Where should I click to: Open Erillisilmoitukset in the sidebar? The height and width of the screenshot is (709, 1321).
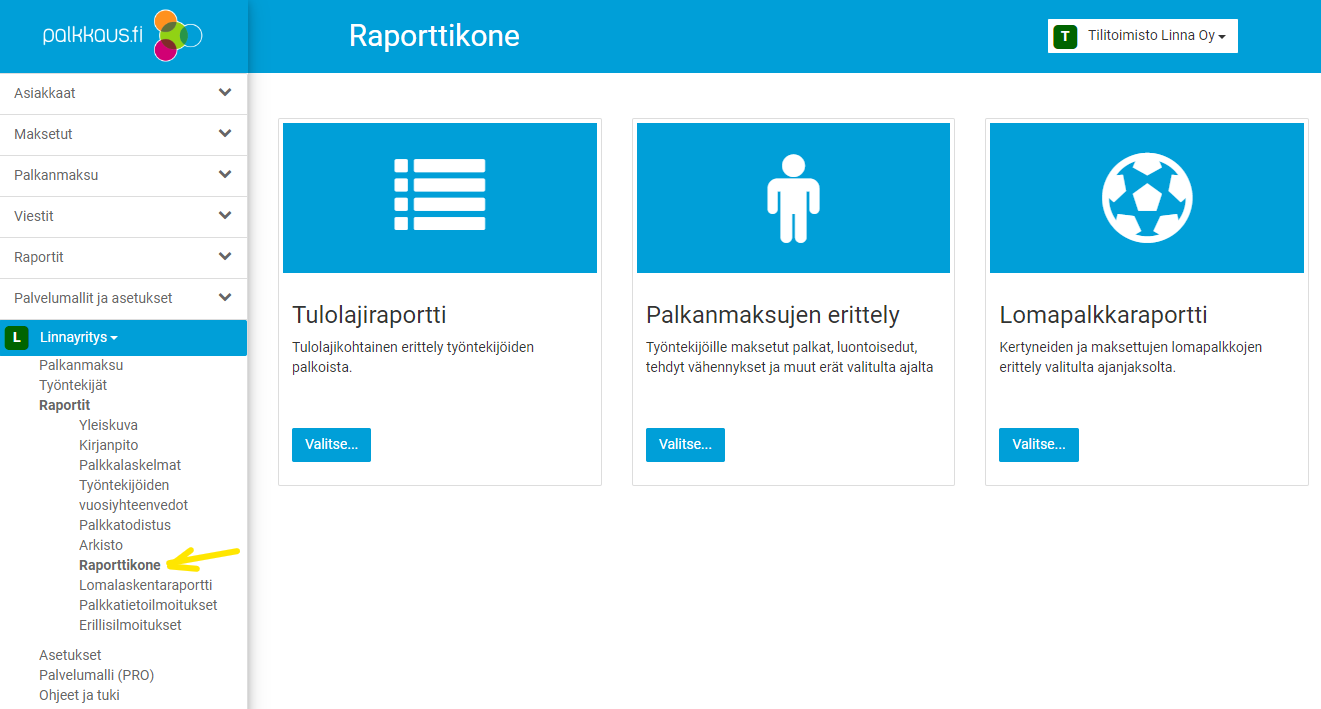[130, 625]
